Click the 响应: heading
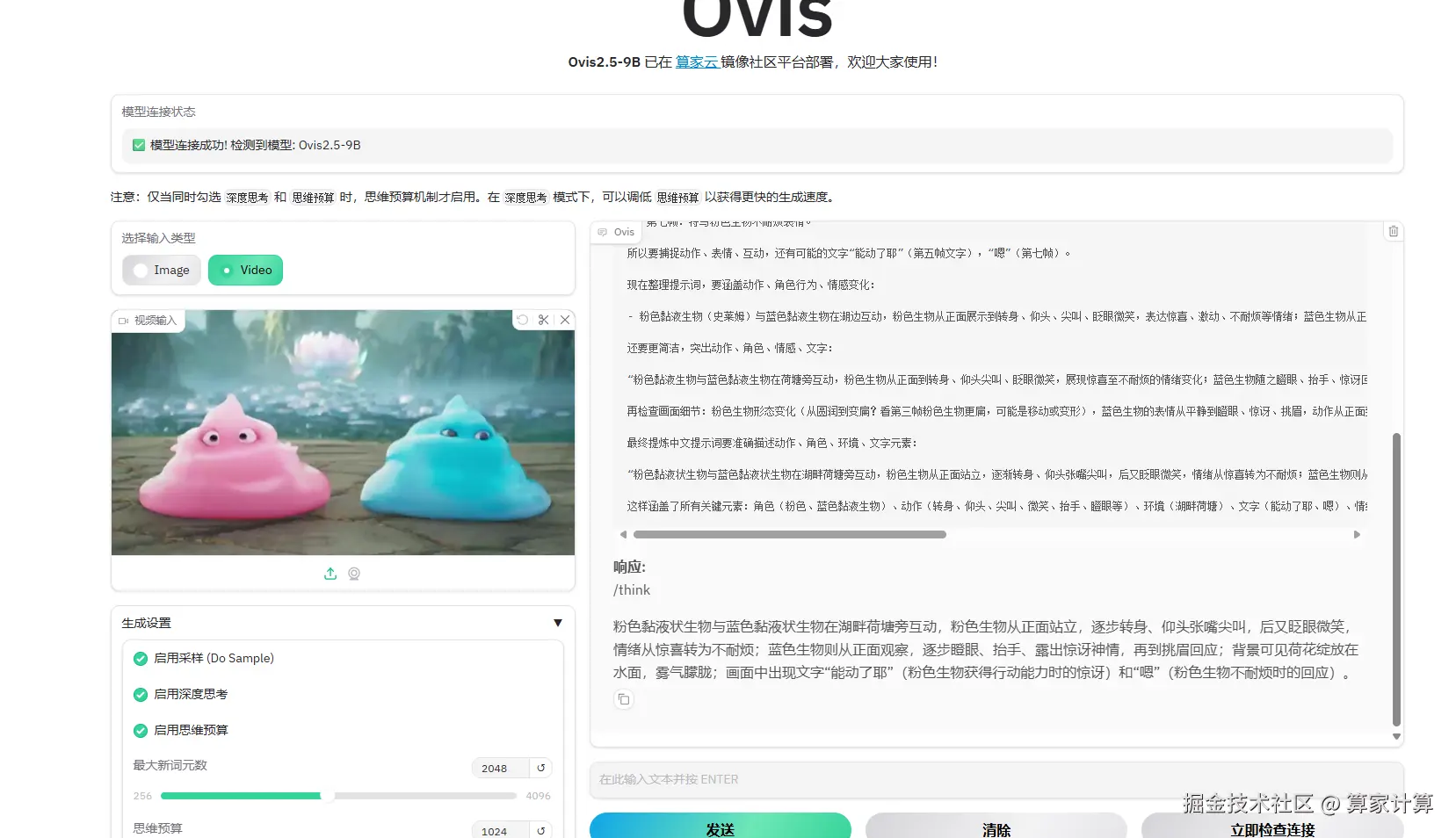 [x=629, y=567]
